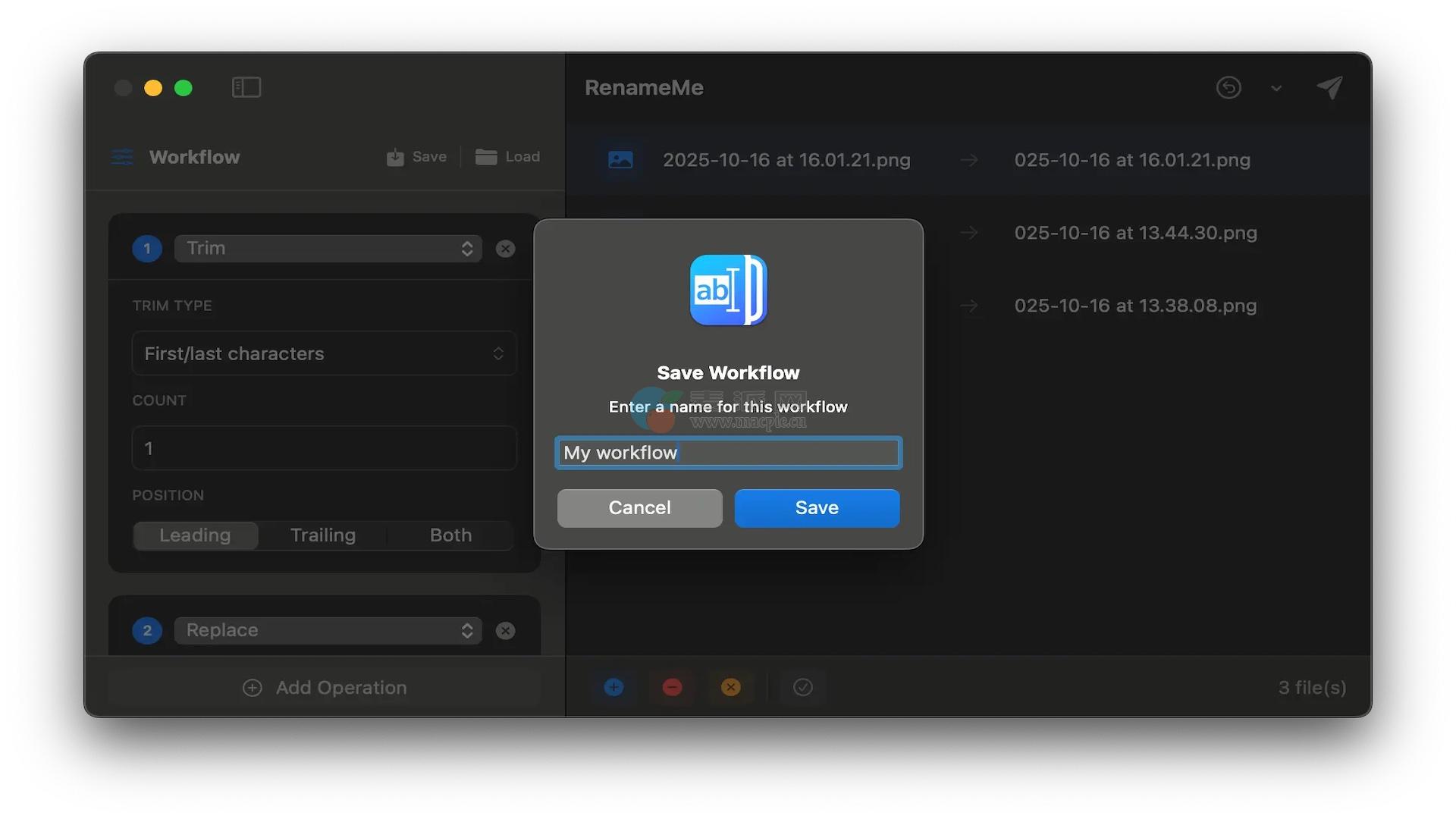Remove the Replace operation with its X icon
1456x819 pixels.
[x=505, y=631]
